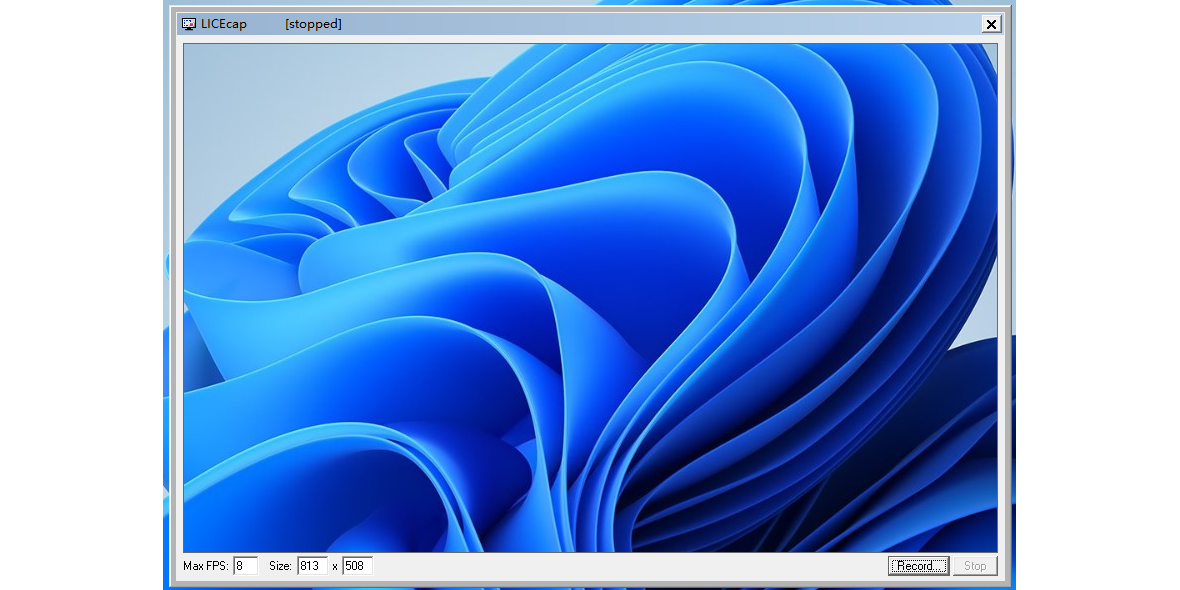Click empty title bar space right of [stopped]

(650, 24)
